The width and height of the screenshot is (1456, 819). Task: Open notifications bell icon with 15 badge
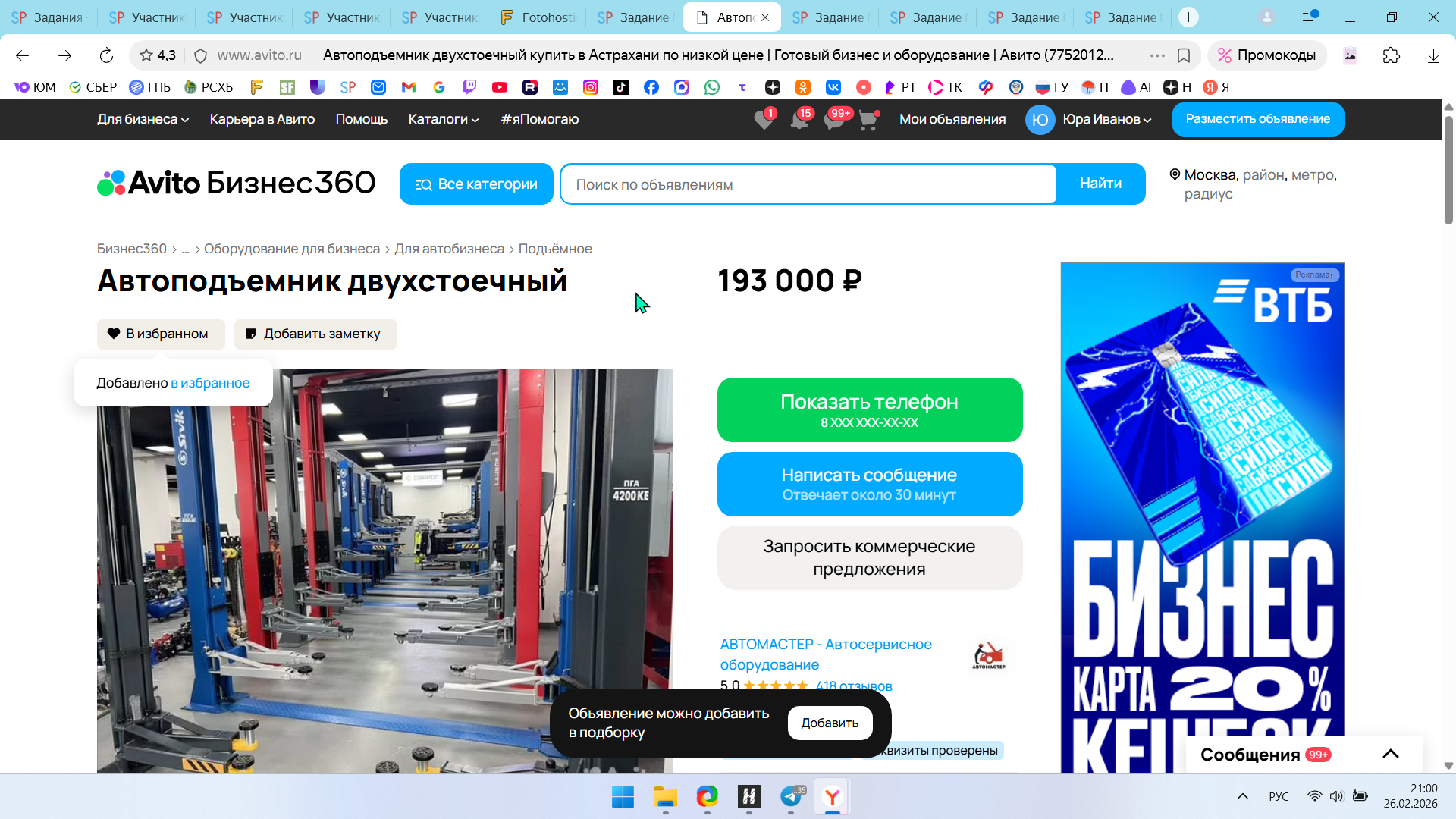click(799, 120)
